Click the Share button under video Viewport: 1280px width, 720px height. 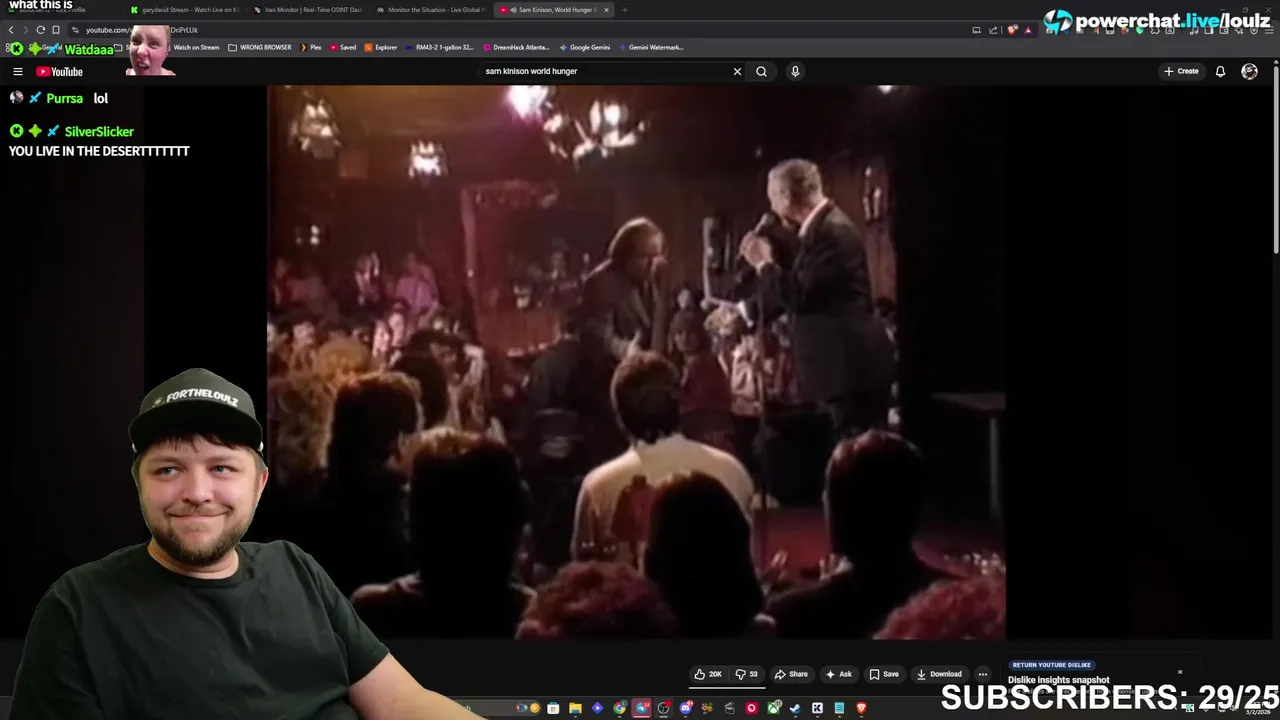(791, 674)
